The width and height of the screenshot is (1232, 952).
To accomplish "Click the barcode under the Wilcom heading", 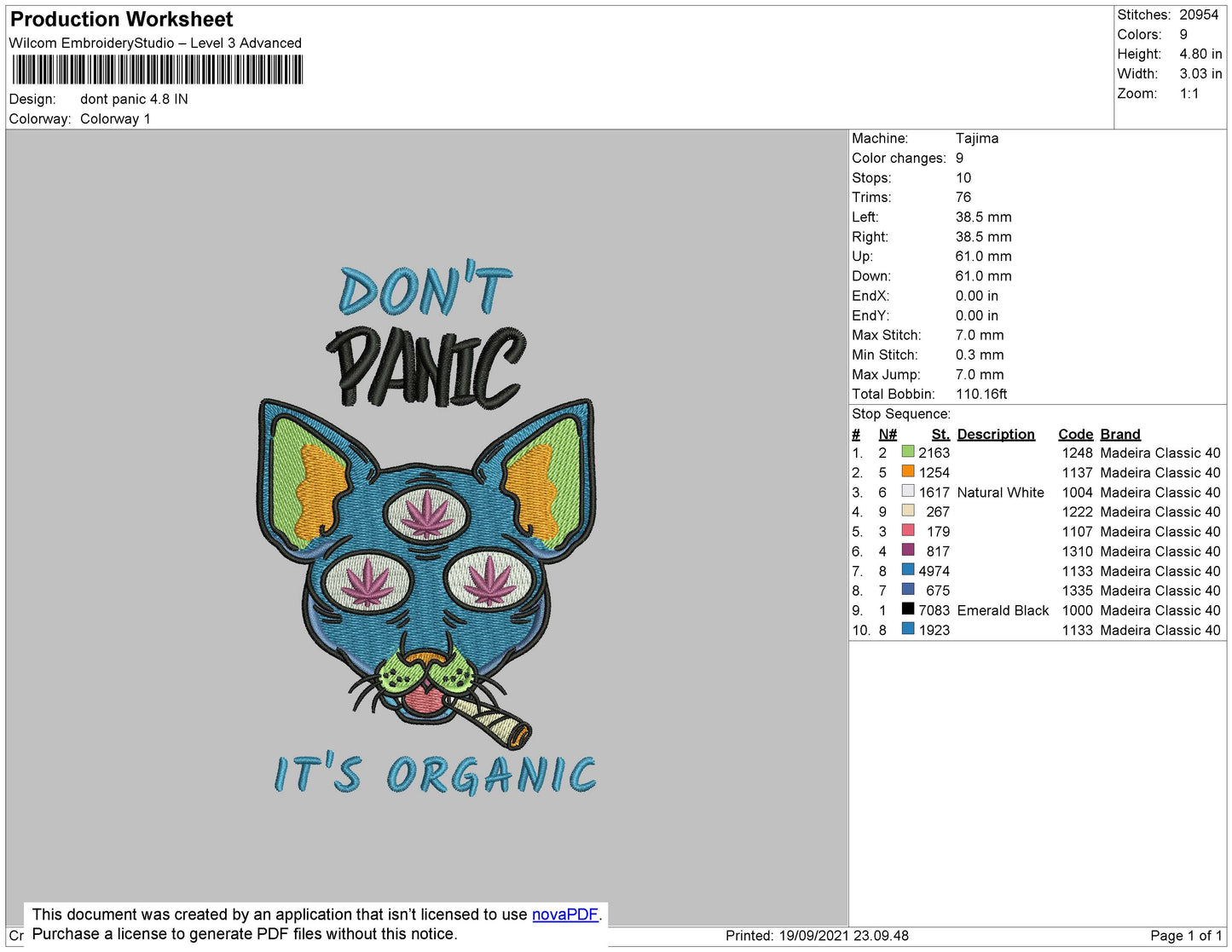I will [x=158, y=70].
